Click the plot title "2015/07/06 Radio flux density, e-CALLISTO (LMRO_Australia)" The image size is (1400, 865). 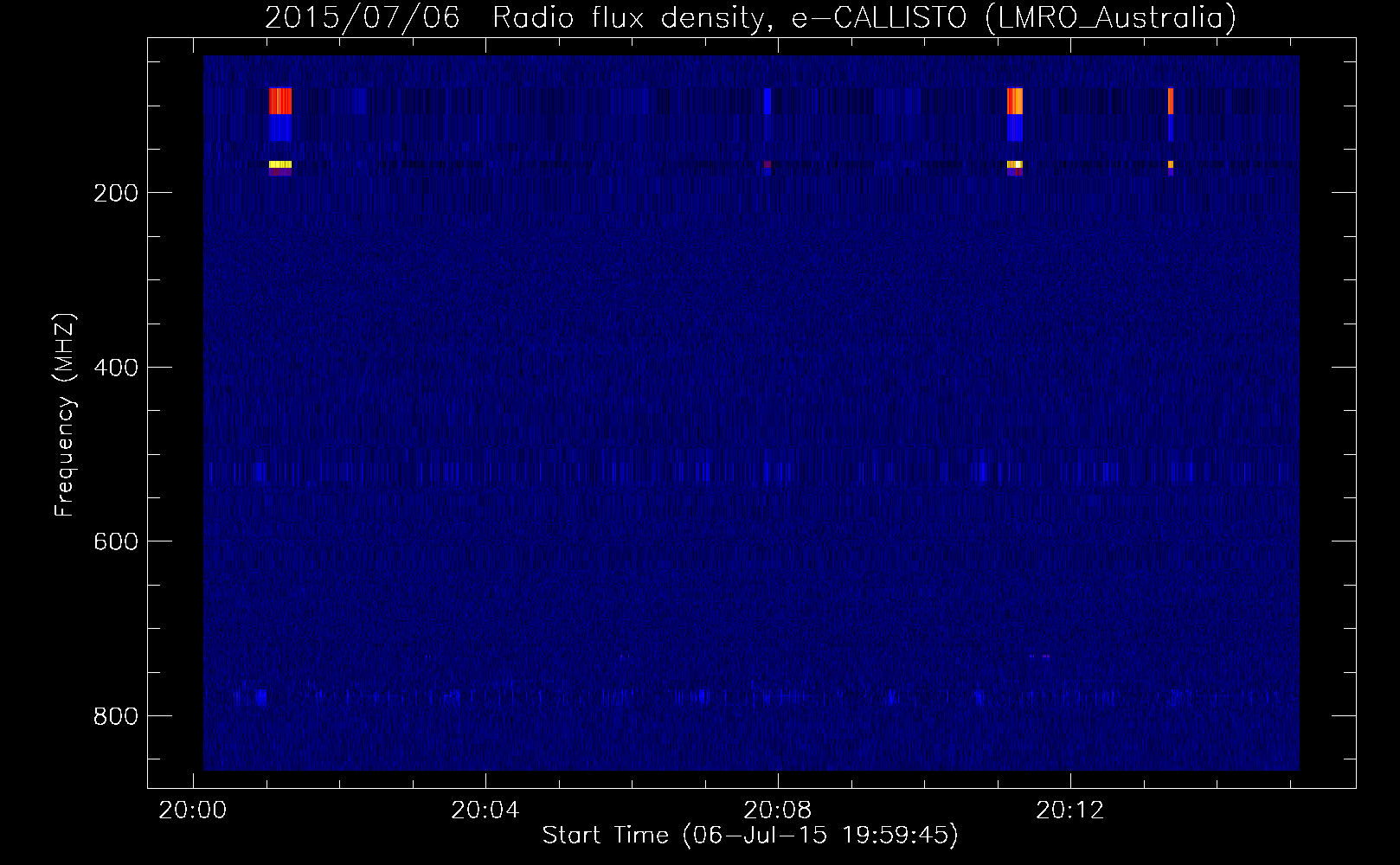pos(750,17)
